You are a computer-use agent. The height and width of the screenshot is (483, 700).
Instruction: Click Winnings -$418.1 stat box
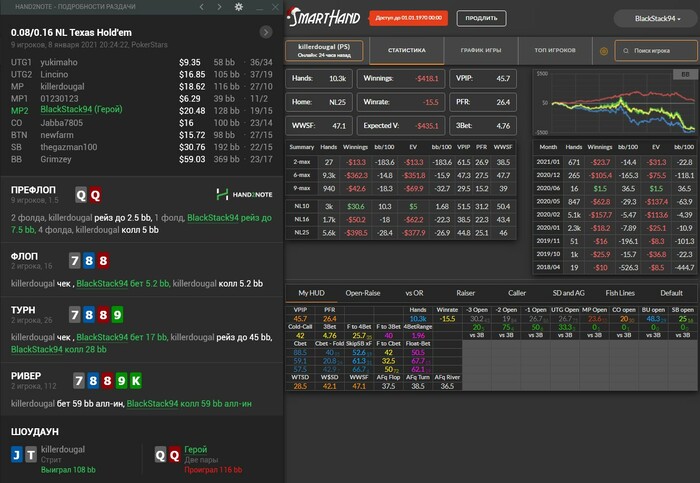point(401,79)
